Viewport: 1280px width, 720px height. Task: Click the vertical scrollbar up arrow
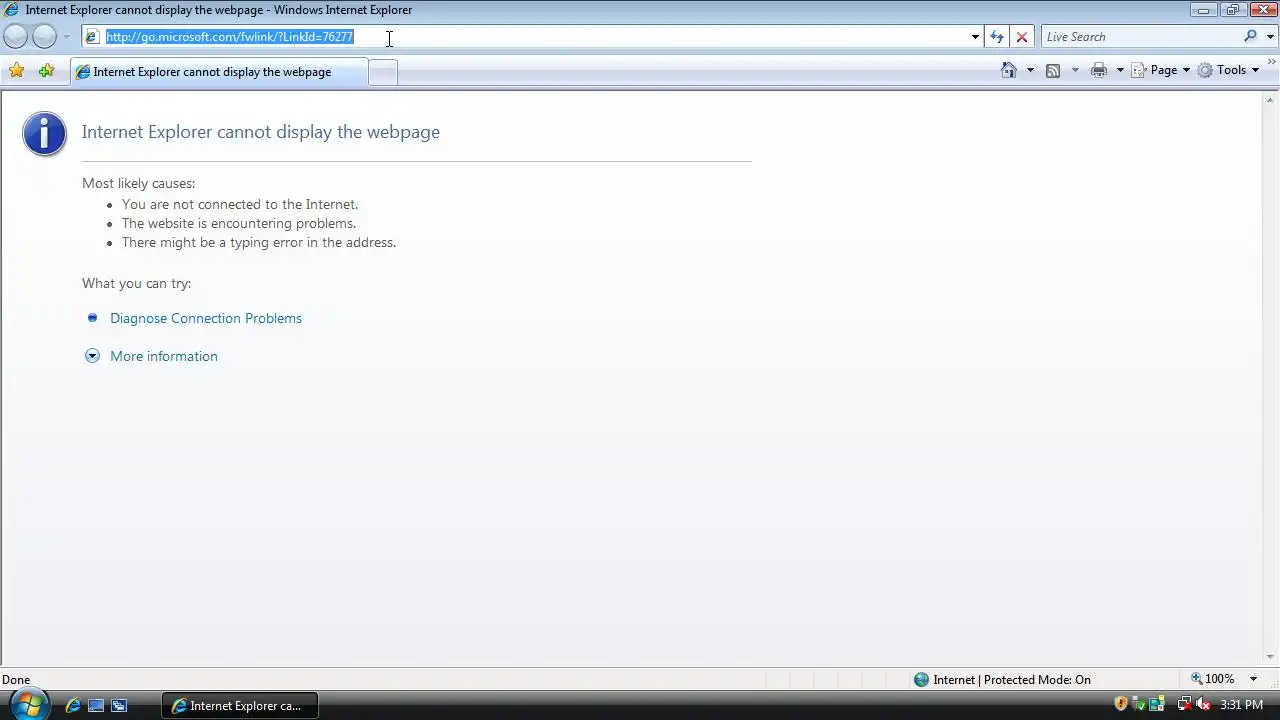[x=1271, y=100]
